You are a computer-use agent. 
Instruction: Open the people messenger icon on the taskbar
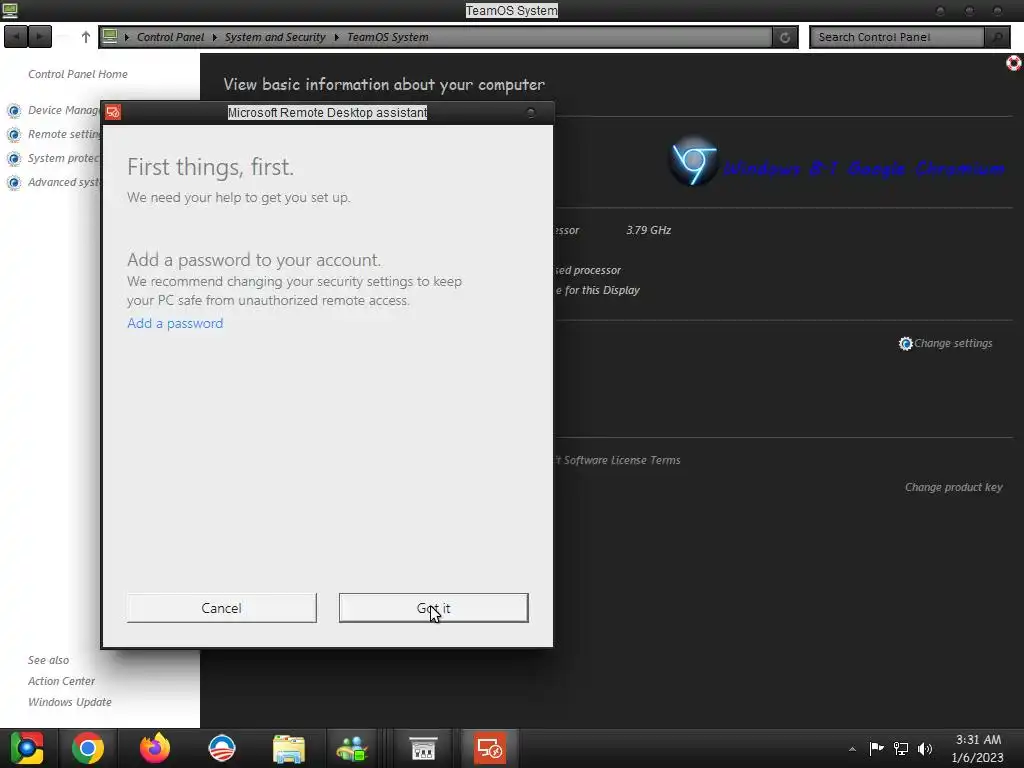coord(353,749)
